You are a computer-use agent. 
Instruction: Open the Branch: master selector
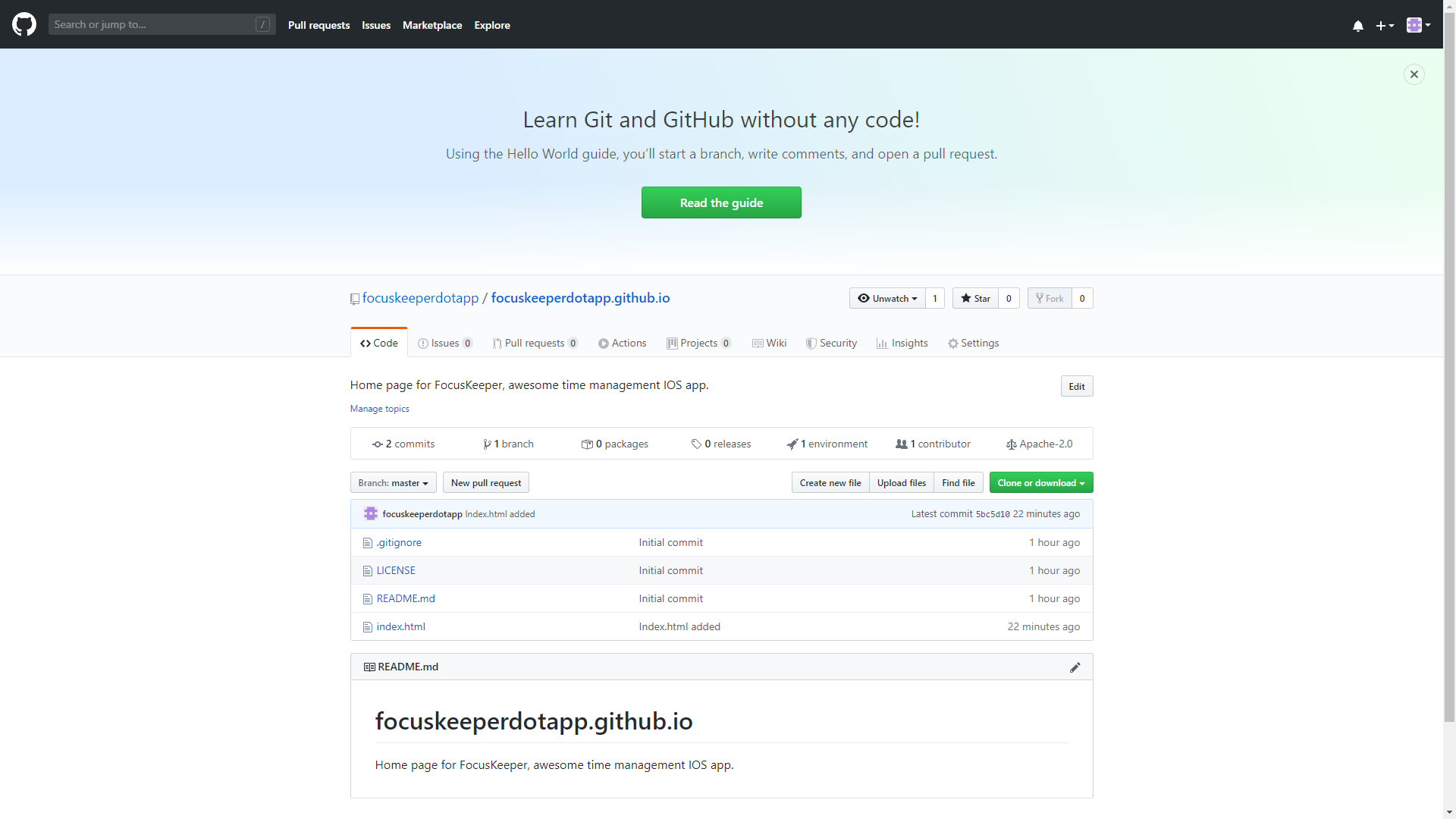(393, 483)
